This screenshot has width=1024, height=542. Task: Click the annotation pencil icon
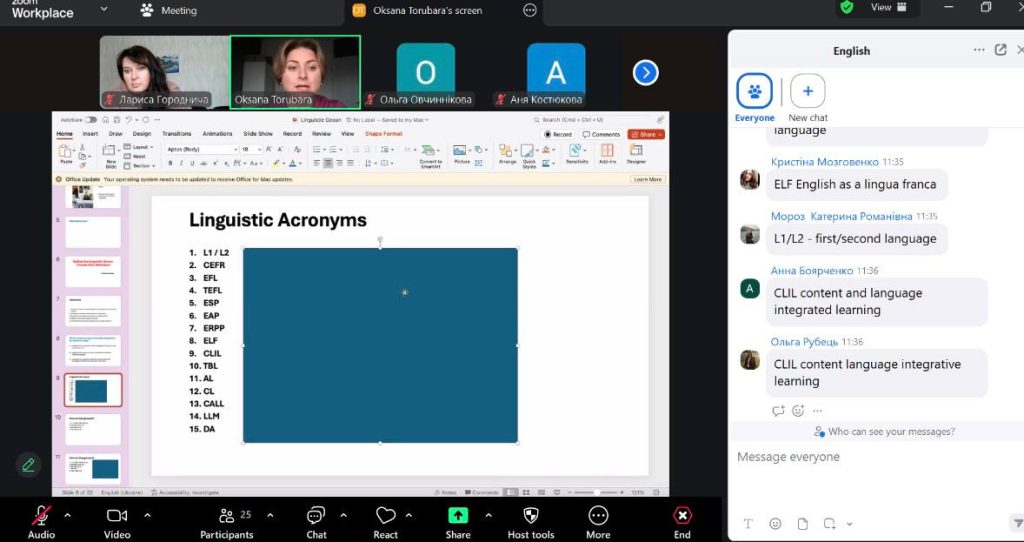point(28,464)
